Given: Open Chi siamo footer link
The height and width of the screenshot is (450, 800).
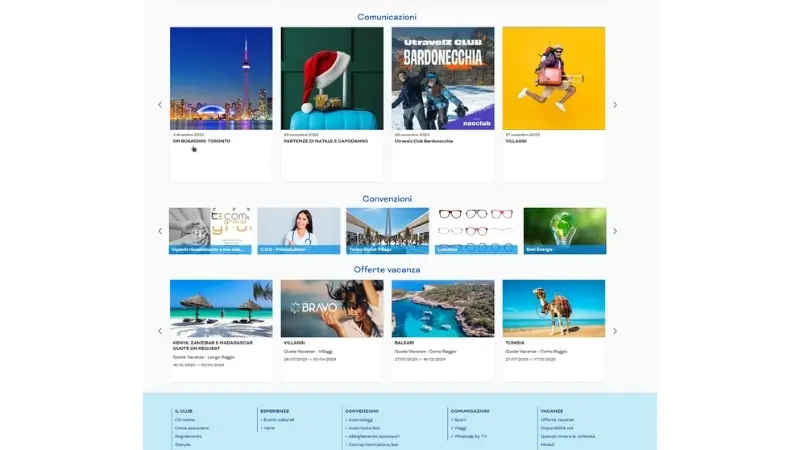Looking at the screenshot, I should (x=185, y=419).
